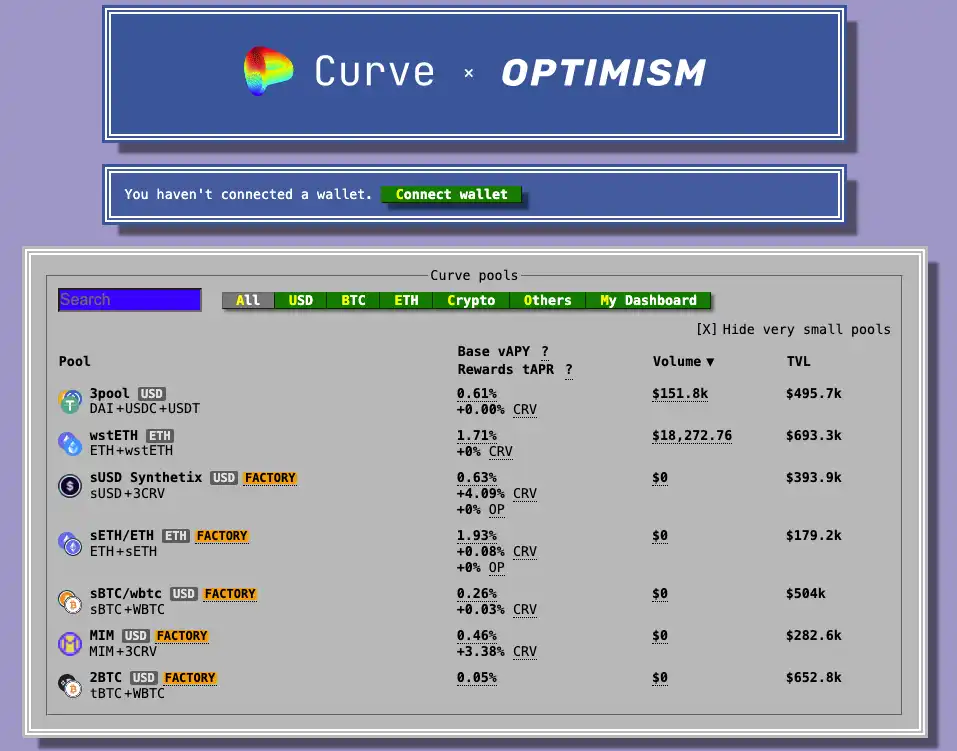This screenshot has width=957, height=751.
Task: Select the BTC filter tab
Action: (353, 300)
